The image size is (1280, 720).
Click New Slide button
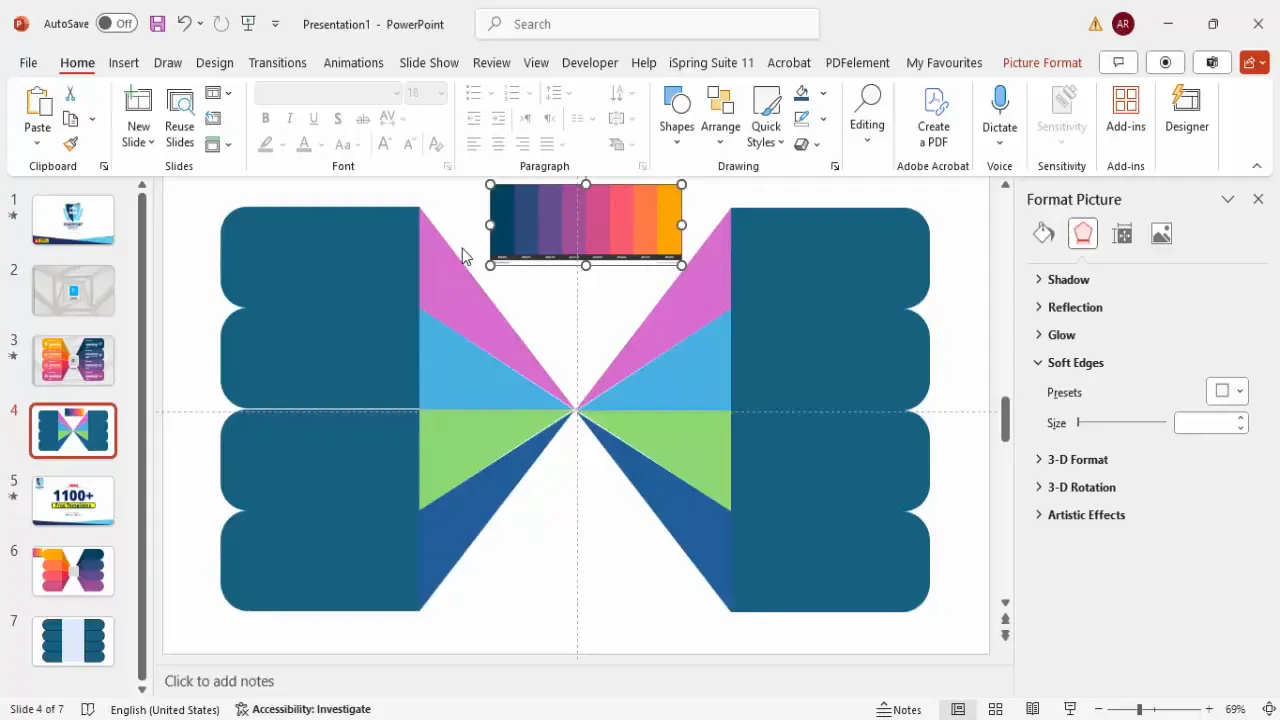(138, 118)
